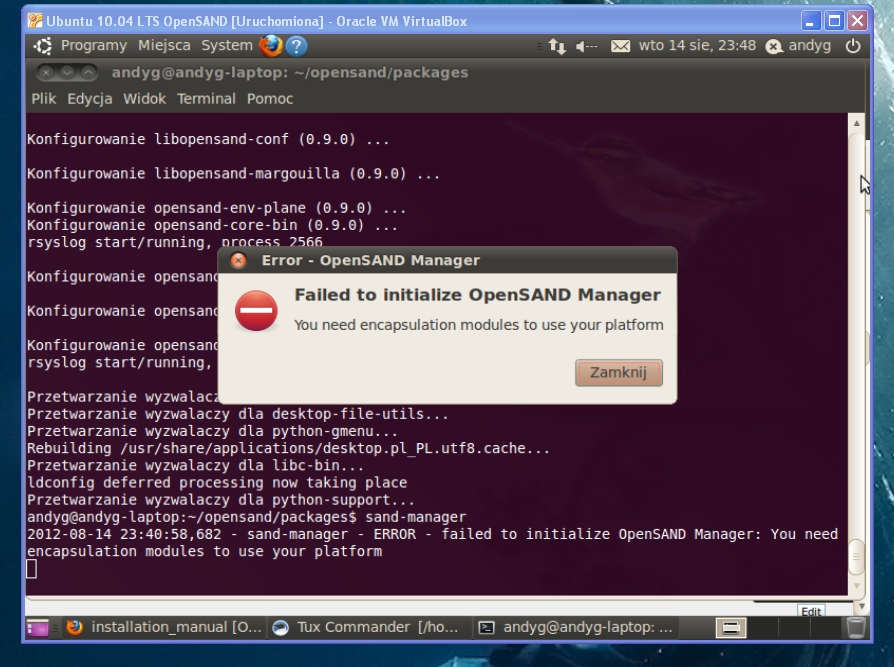Open the Miejsca menu
The width and height of the screenshot is (894, 667).
(164, 46)
